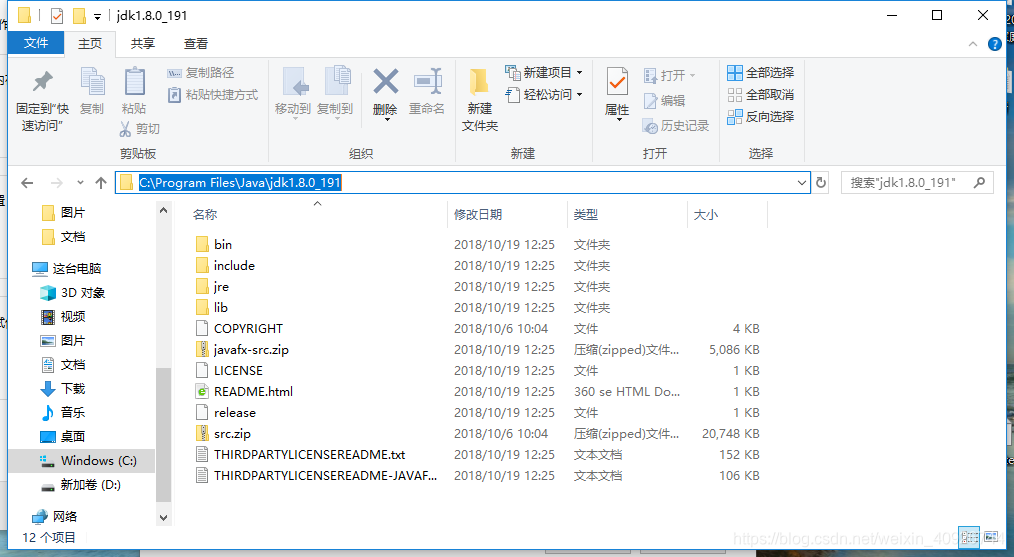This screenshot has width=1014, height=557.
Task: Open the Copy To (复制到) menu
Action: (x=335, y=92)
